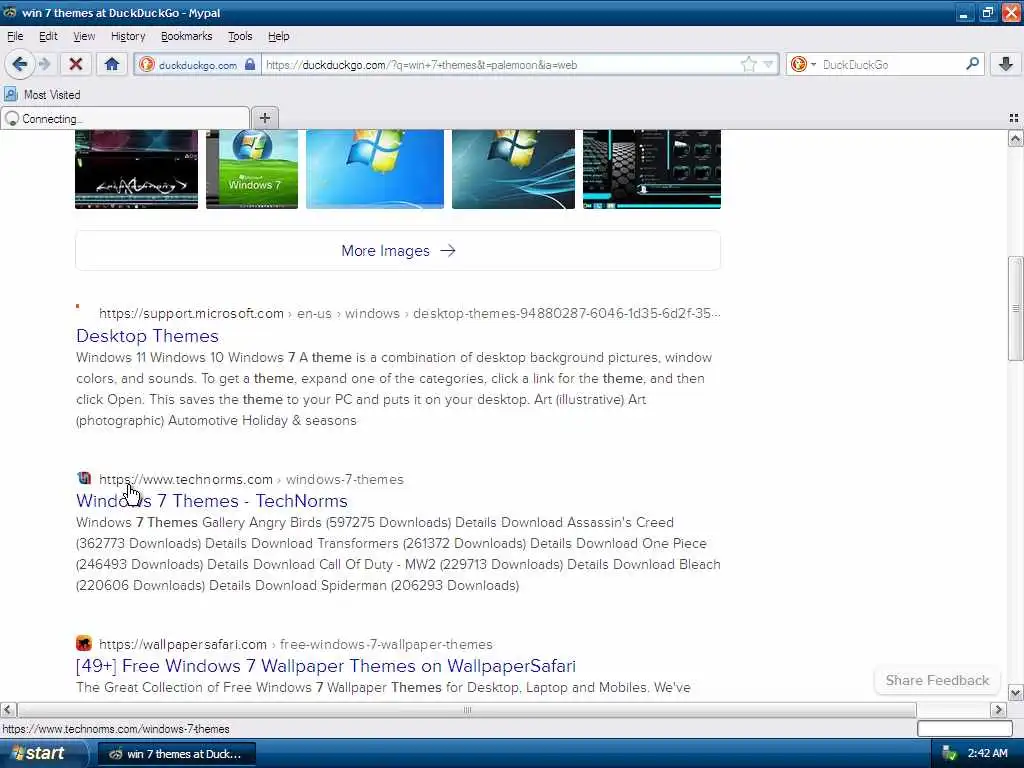Open the File menu
1024x768 pixels.
click(x=15, y=36)
